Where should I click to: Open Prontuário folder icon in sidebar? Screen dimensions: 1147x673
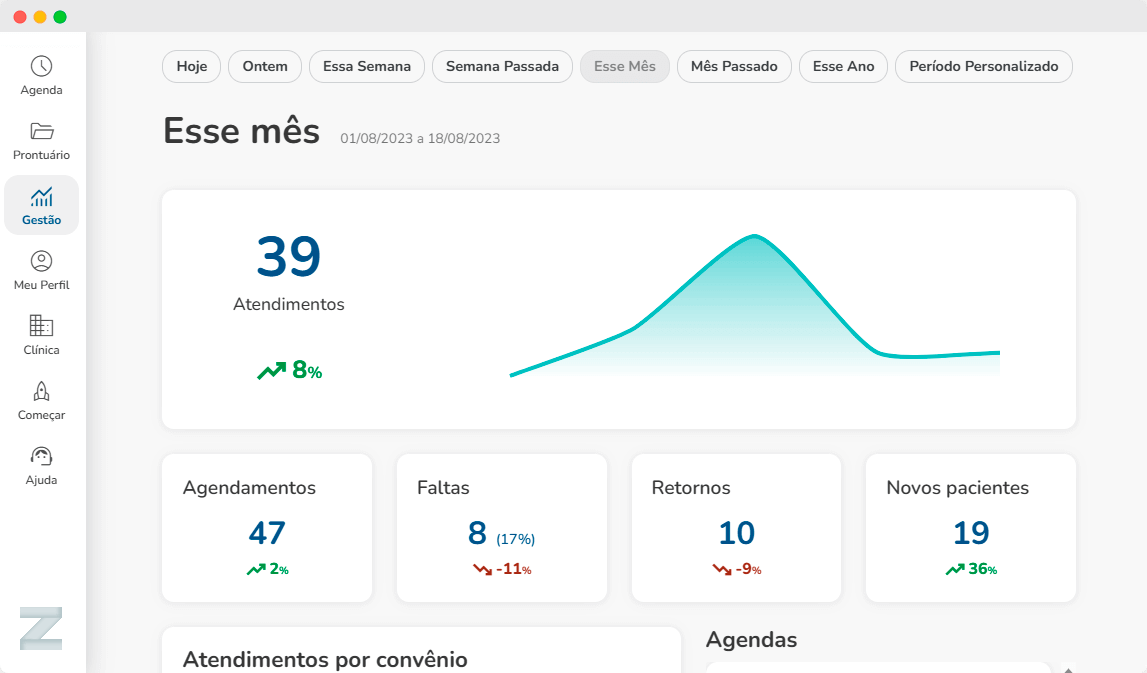41,132
